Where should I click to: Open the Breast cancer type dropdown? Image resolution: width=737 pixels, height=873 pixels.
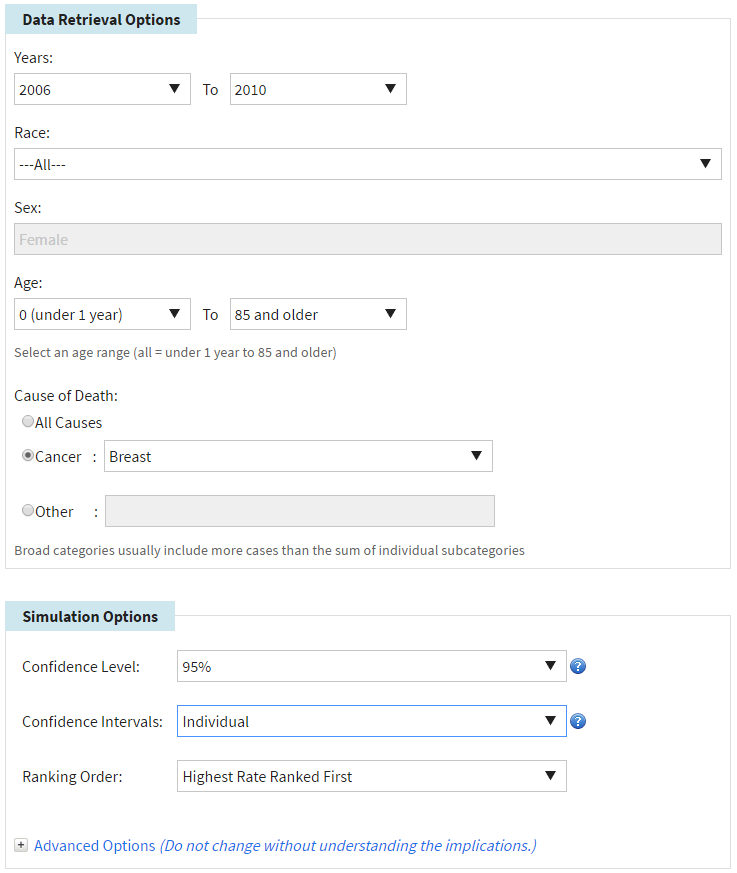pyautogui.click(x=299, y=456)
